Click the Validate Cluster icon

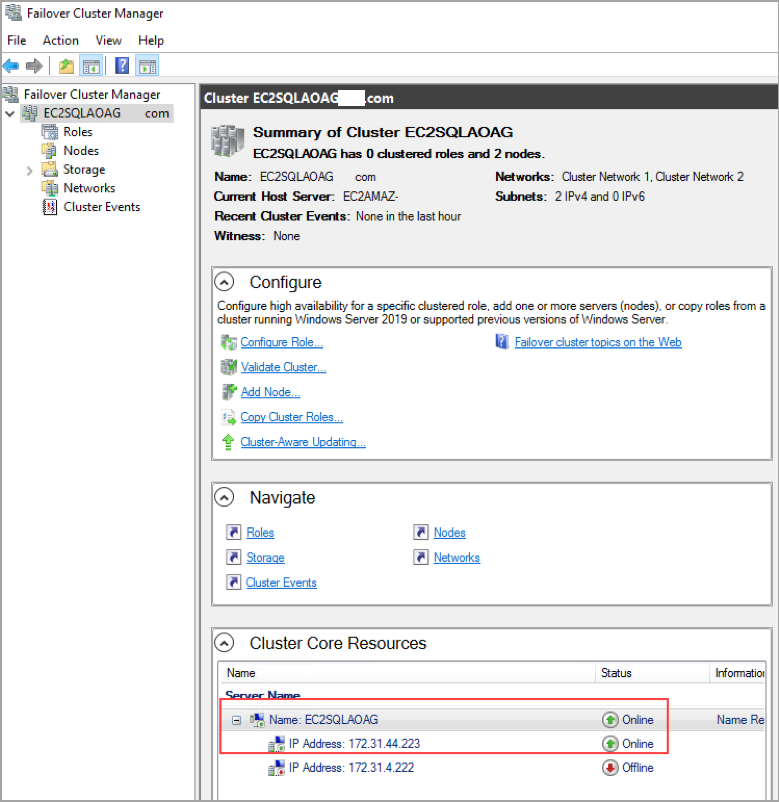[229, 367]
